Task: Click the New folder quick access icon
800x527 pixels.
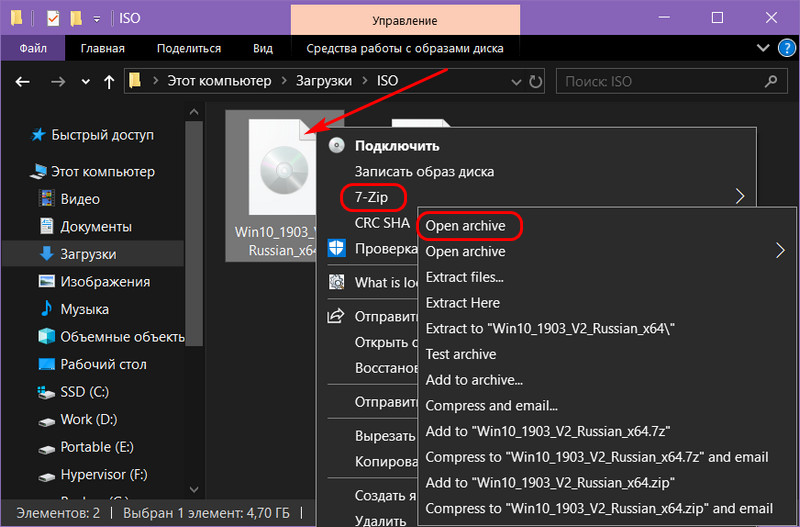Action: tap(76, 19)
